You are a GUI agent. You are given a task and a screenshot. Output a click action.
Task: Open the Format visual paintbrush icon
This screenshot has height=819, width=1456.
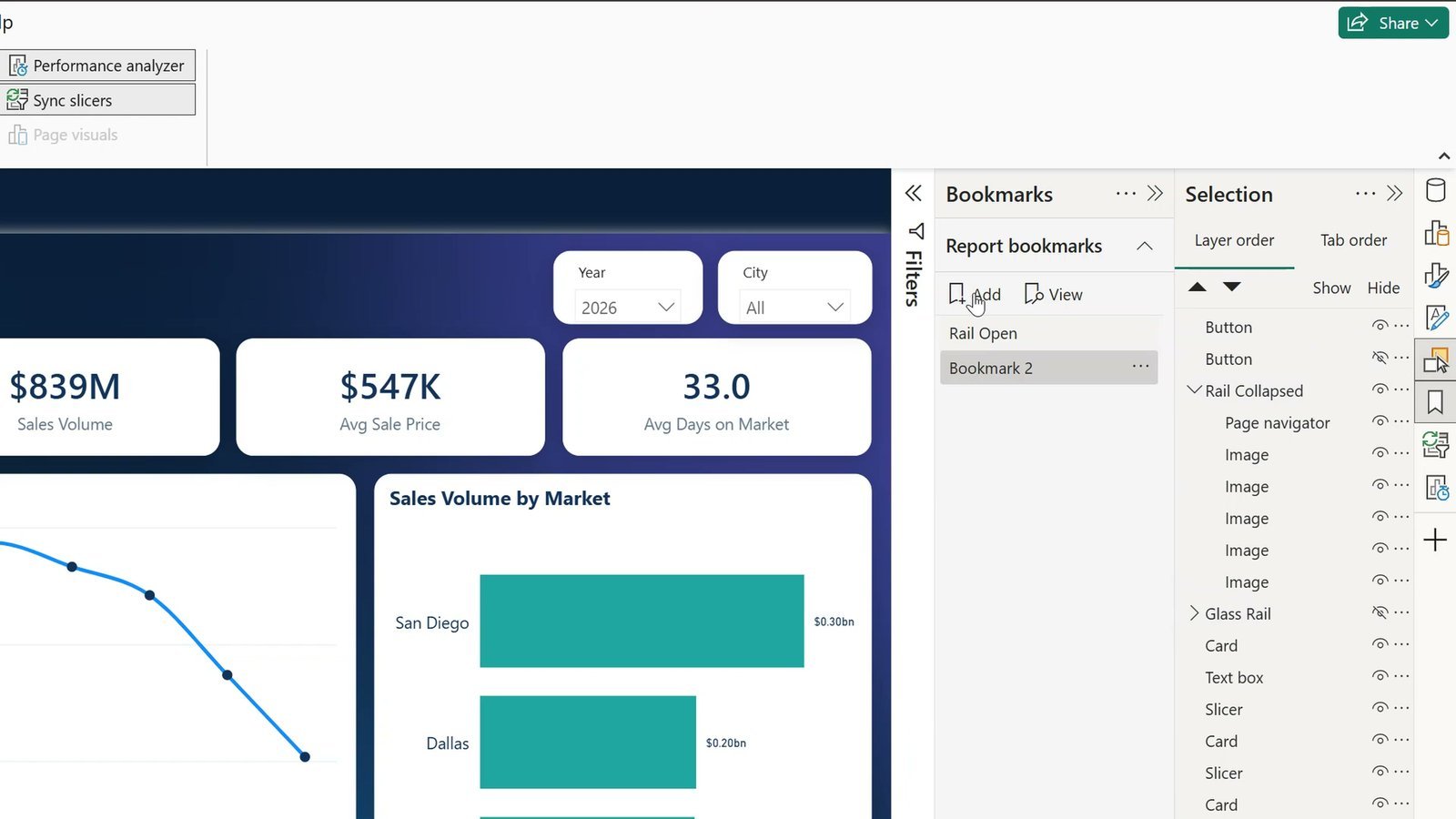point(1436,275)
